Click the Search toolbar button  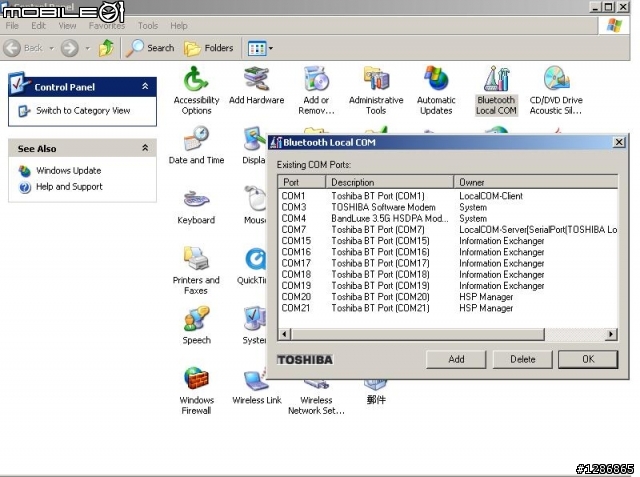point(150,48)
